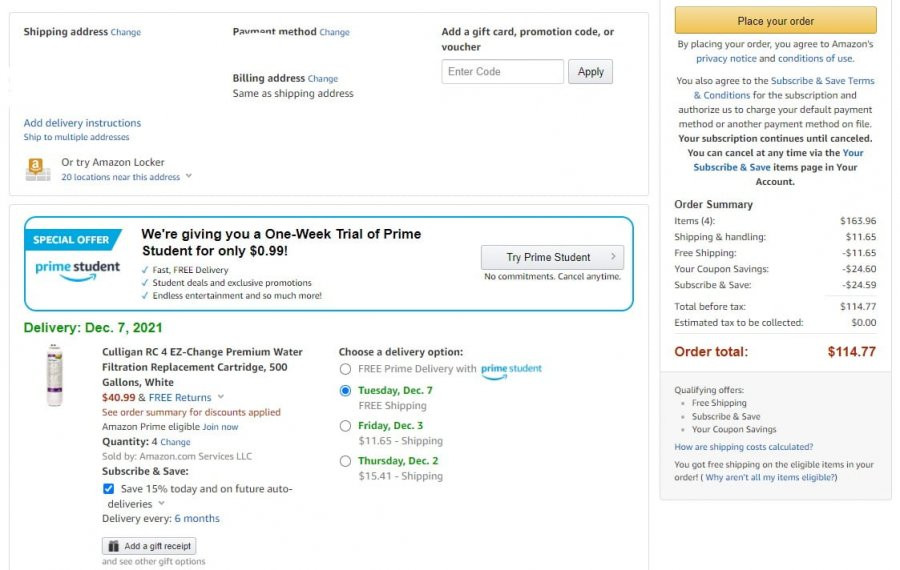Open Add delivery instructions link

tap(82, 123)
